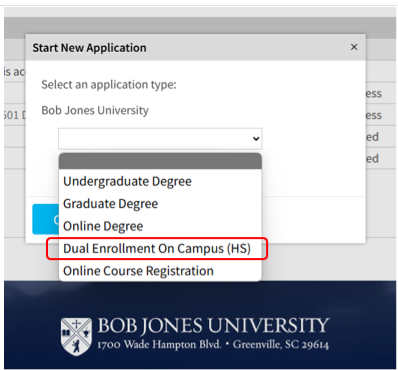Click the partial '501' text on left edge
Image resolution: width=398 pixels, height=370 pixels.
15,115
